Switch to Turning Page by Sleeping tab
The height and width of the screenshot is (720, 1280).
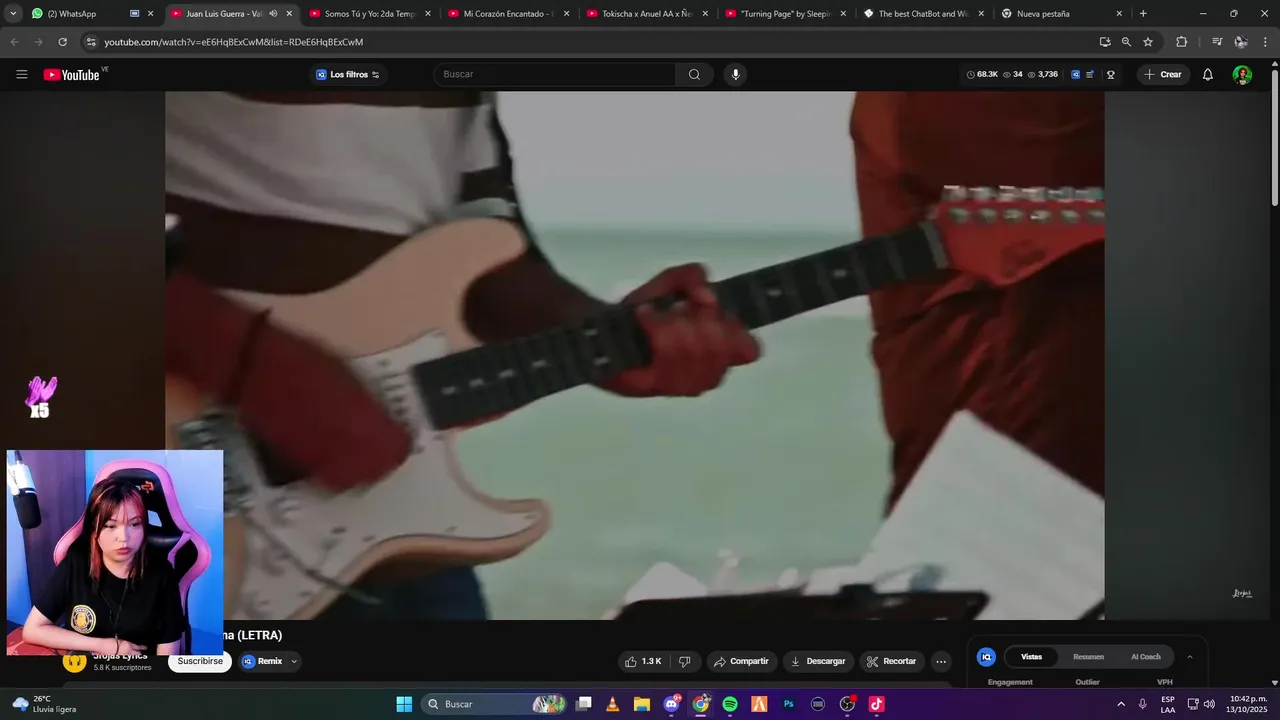coord(785,14)
